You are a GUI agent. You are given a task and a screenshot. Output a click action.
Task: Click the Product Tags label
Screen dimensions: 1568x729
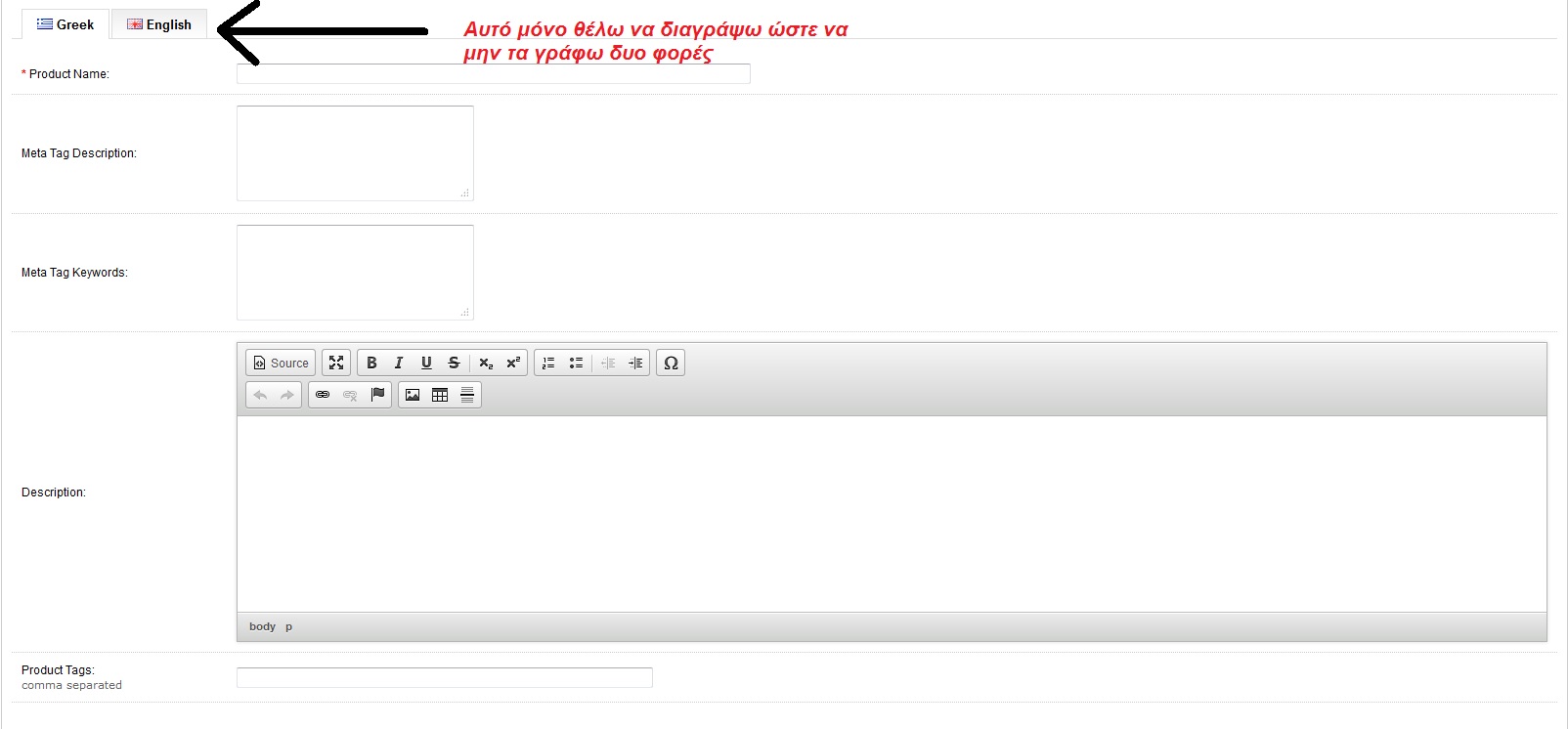pyautogui.click(x=58, y=670)
